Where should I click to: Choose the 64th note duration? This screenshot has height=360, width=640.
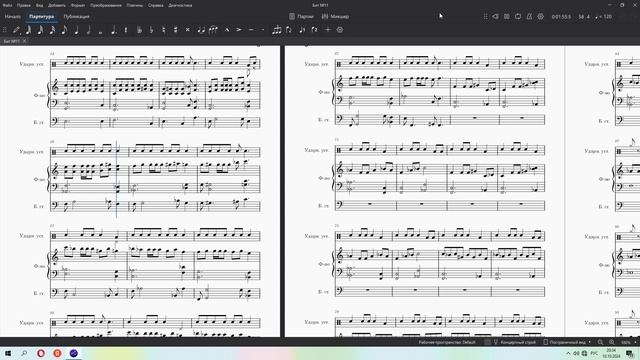[29, 30]
